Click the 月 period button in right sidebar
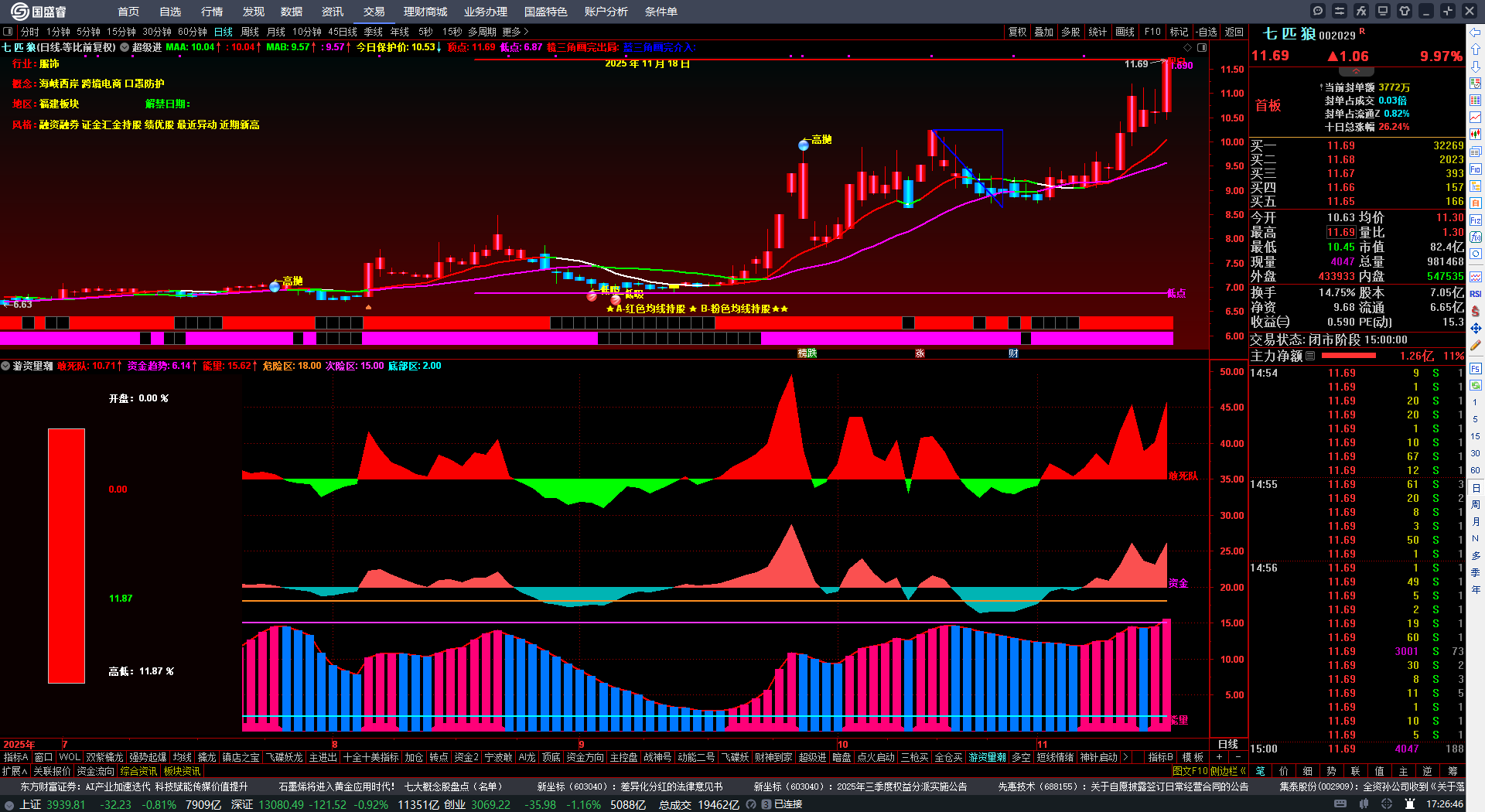The height and width of the screenshot is (812, 1485). 1476,522
